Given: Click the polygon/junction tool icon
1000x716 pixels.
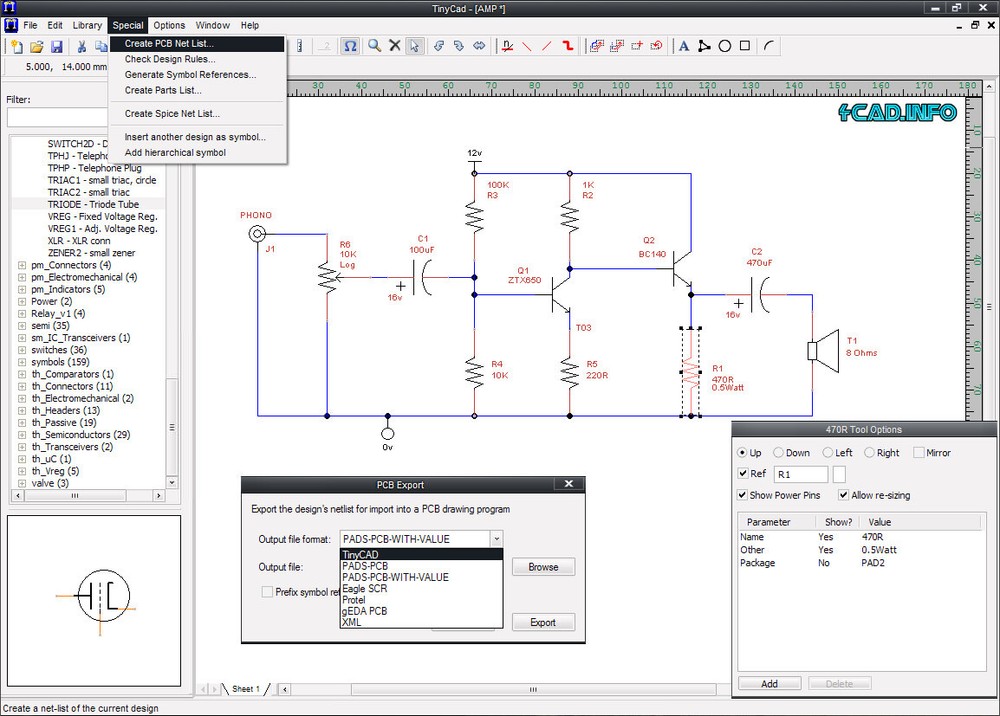Looking at the screenshot, I should point(704,45).
